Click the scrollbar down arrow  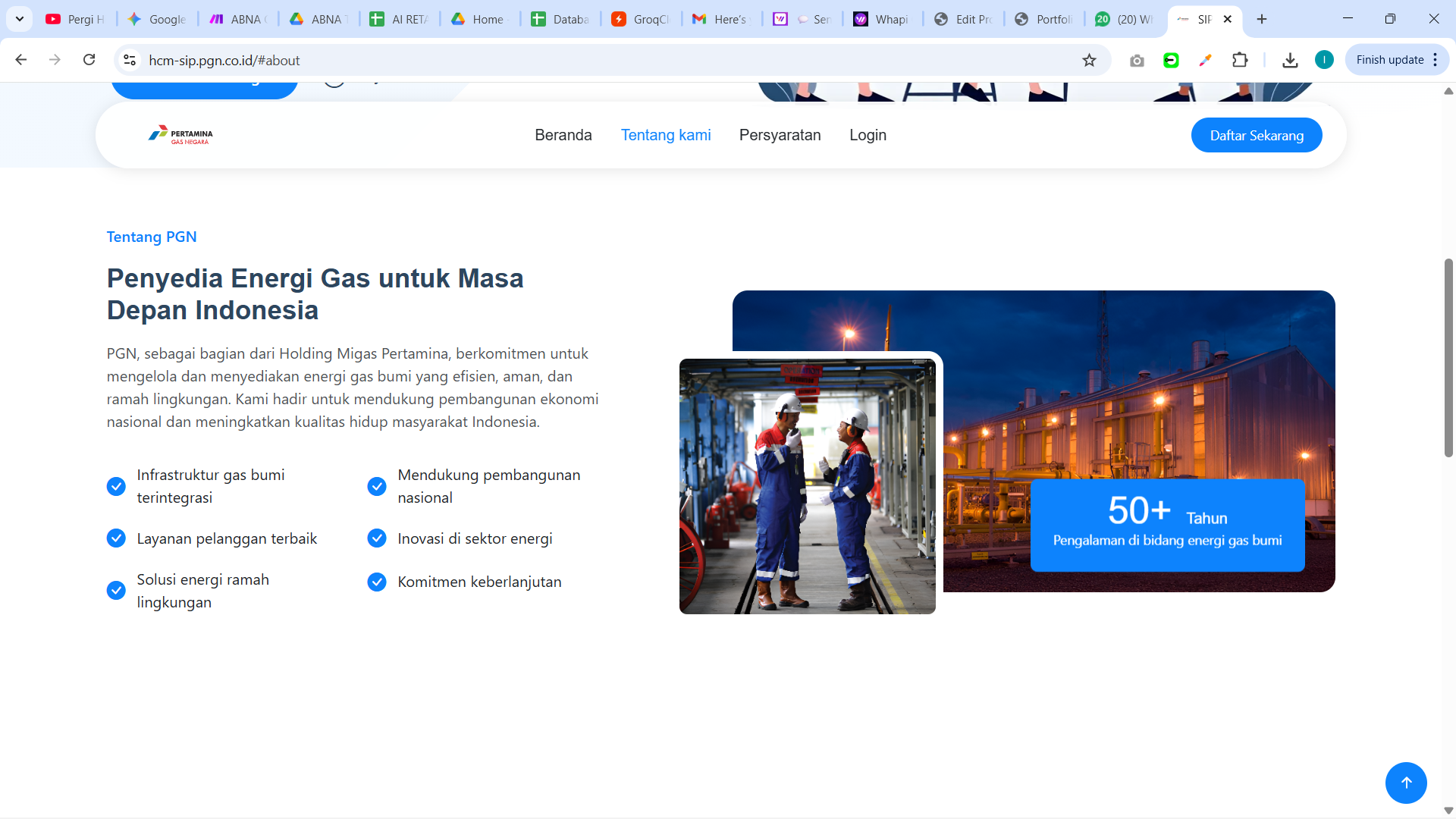pyautogui.click(x=1448, y=811)
